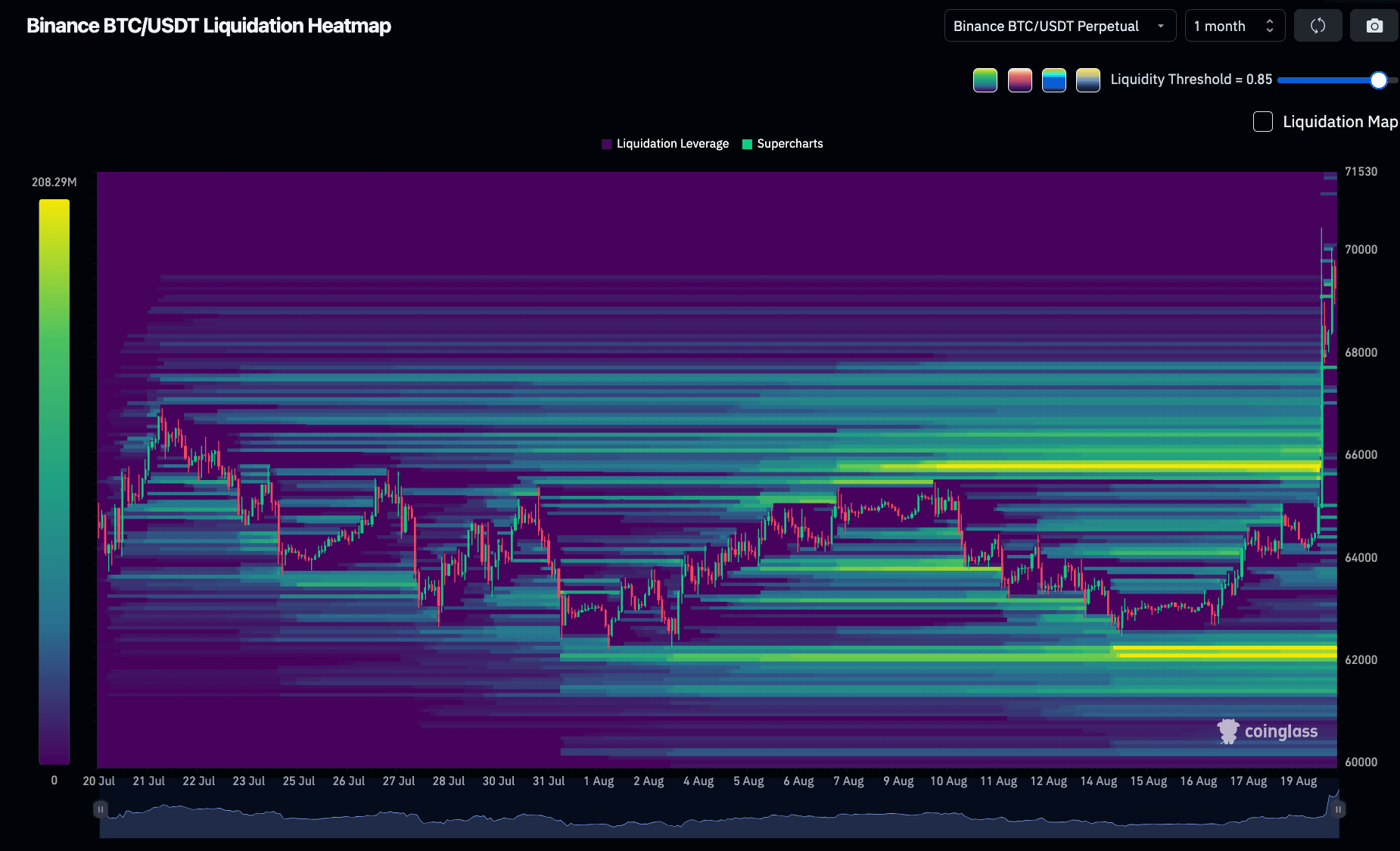Click the 62000 price axis label
The image size is (1400, 851).
(1361, 660)
